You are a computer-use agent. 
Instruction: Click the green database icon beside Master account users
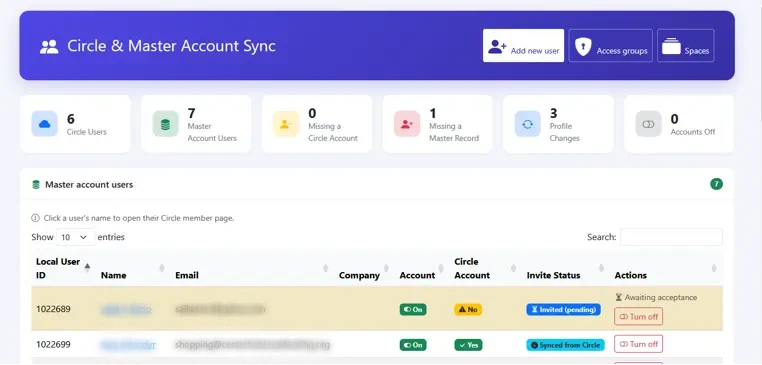click(x=36, y=185)
